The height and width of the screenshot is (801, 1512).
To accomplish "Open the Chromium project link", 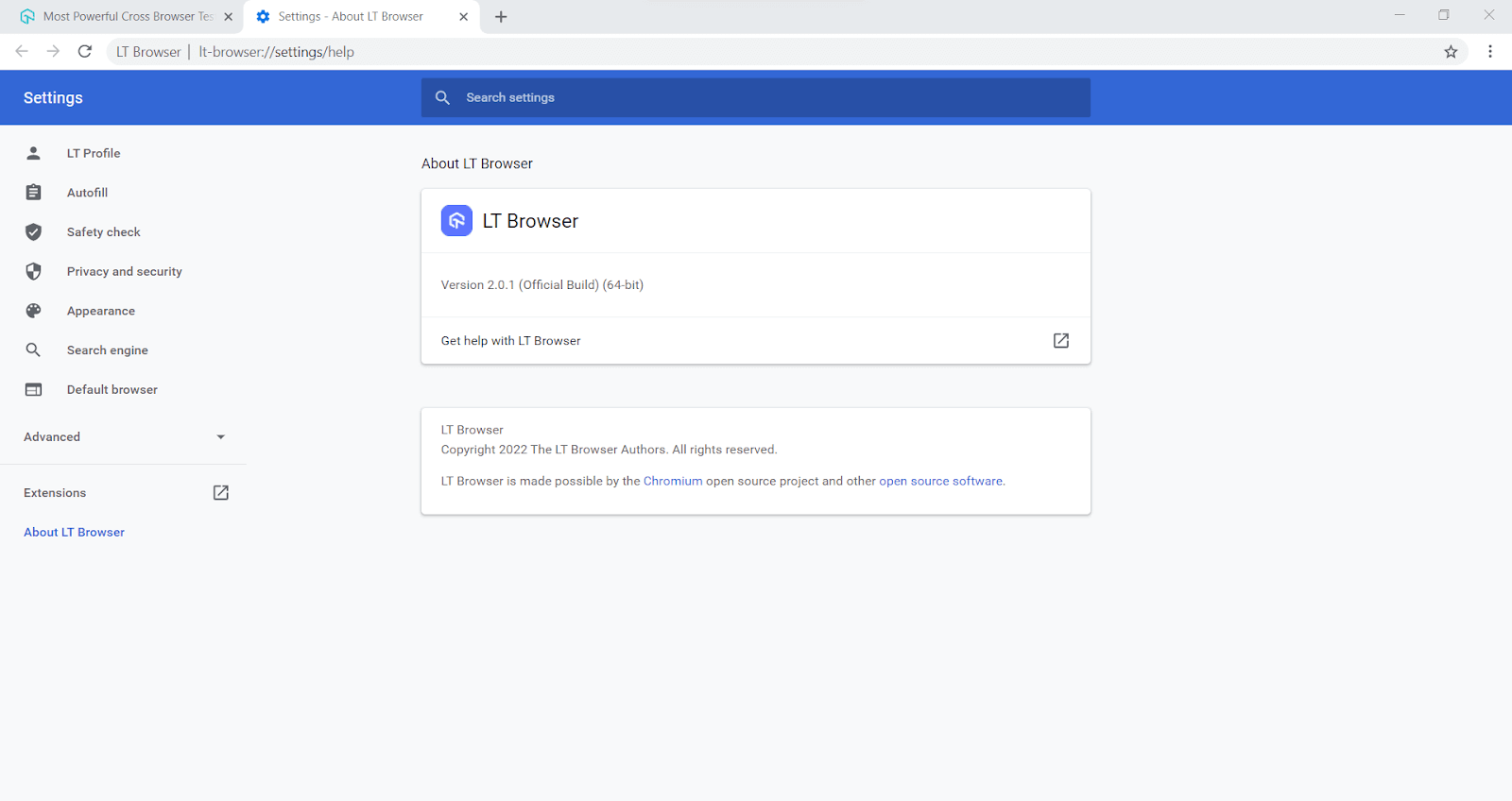I will click(673, 482).
